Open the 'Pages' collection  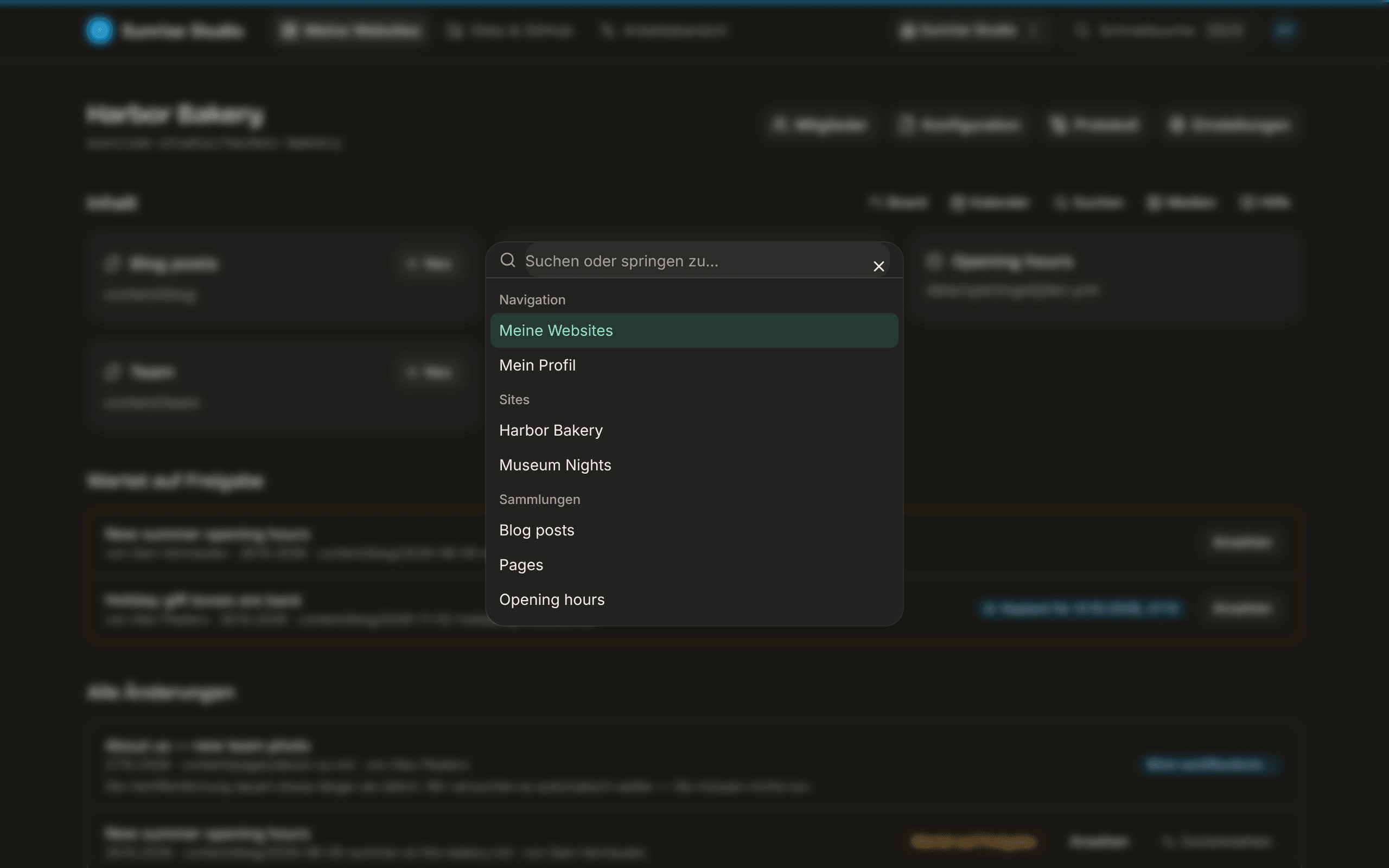[694, 565]
